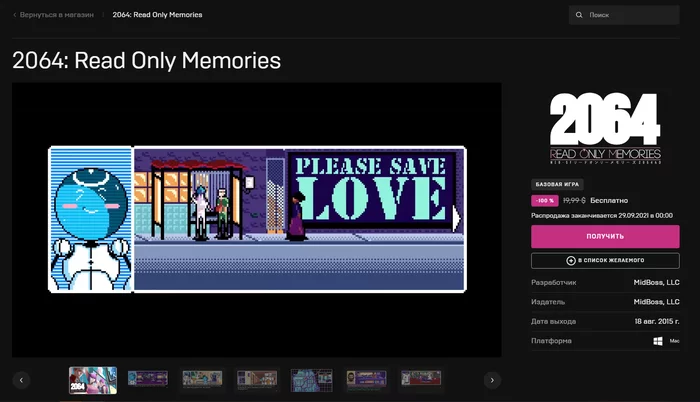Click the 'Платформа' label
The height and width of the screenshot is (402, 700).
[551, 341]
